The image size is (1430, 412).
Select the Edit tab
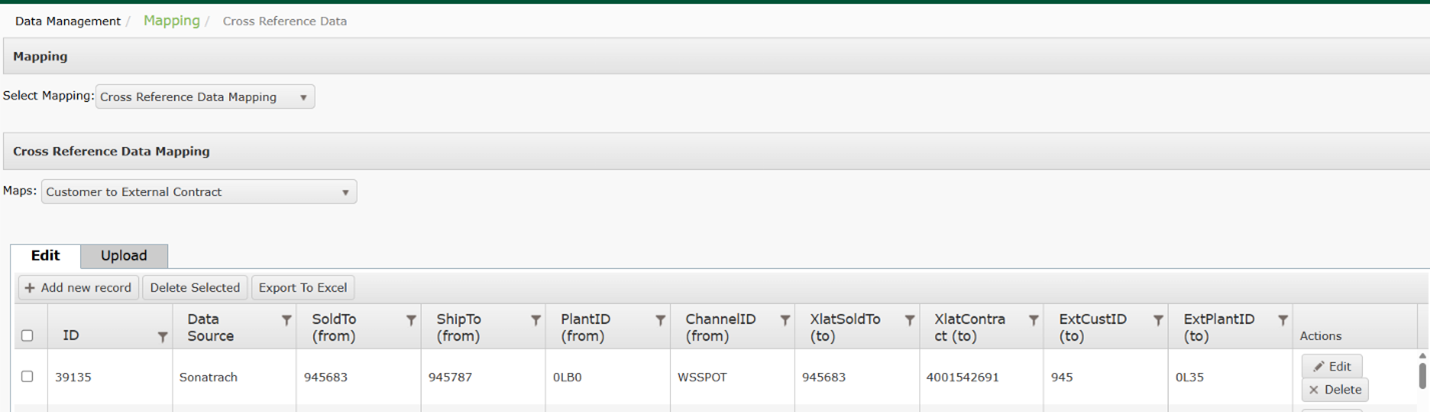(46, 256)
